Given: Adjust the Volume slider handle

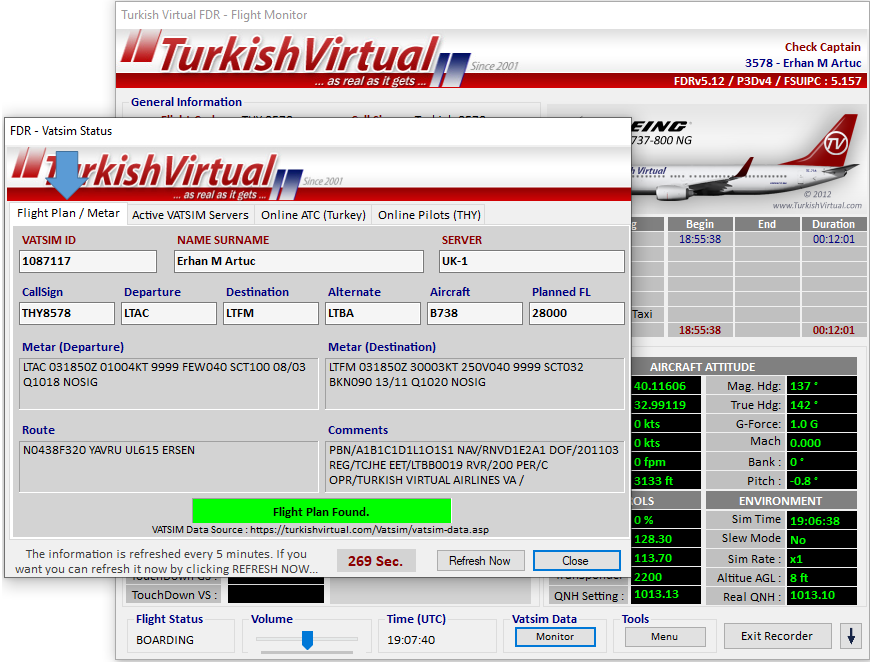Looking at the screenshot, I should pyautogui.click(x=307, y=640).
